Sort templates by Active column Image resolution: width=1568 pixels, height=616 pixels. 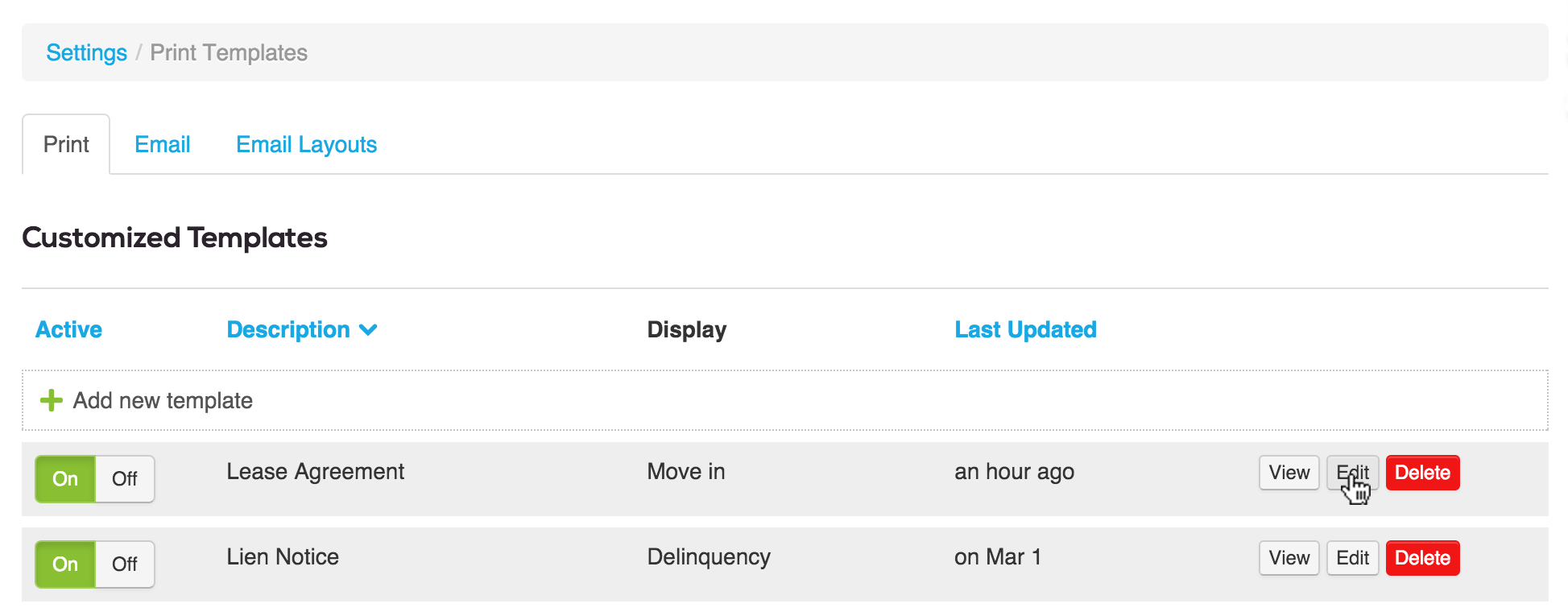(x=69, y=330)
